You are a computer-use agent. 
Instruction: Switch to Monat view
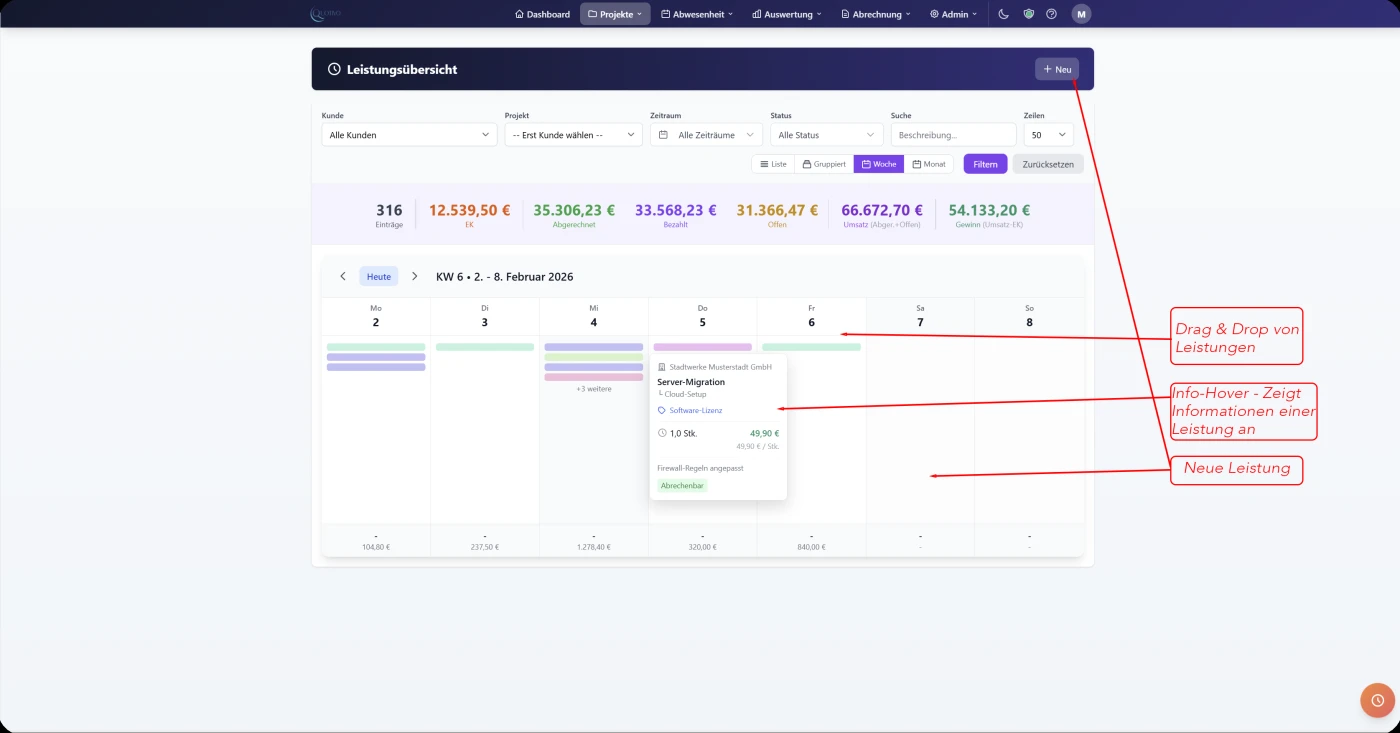[929, 164]
